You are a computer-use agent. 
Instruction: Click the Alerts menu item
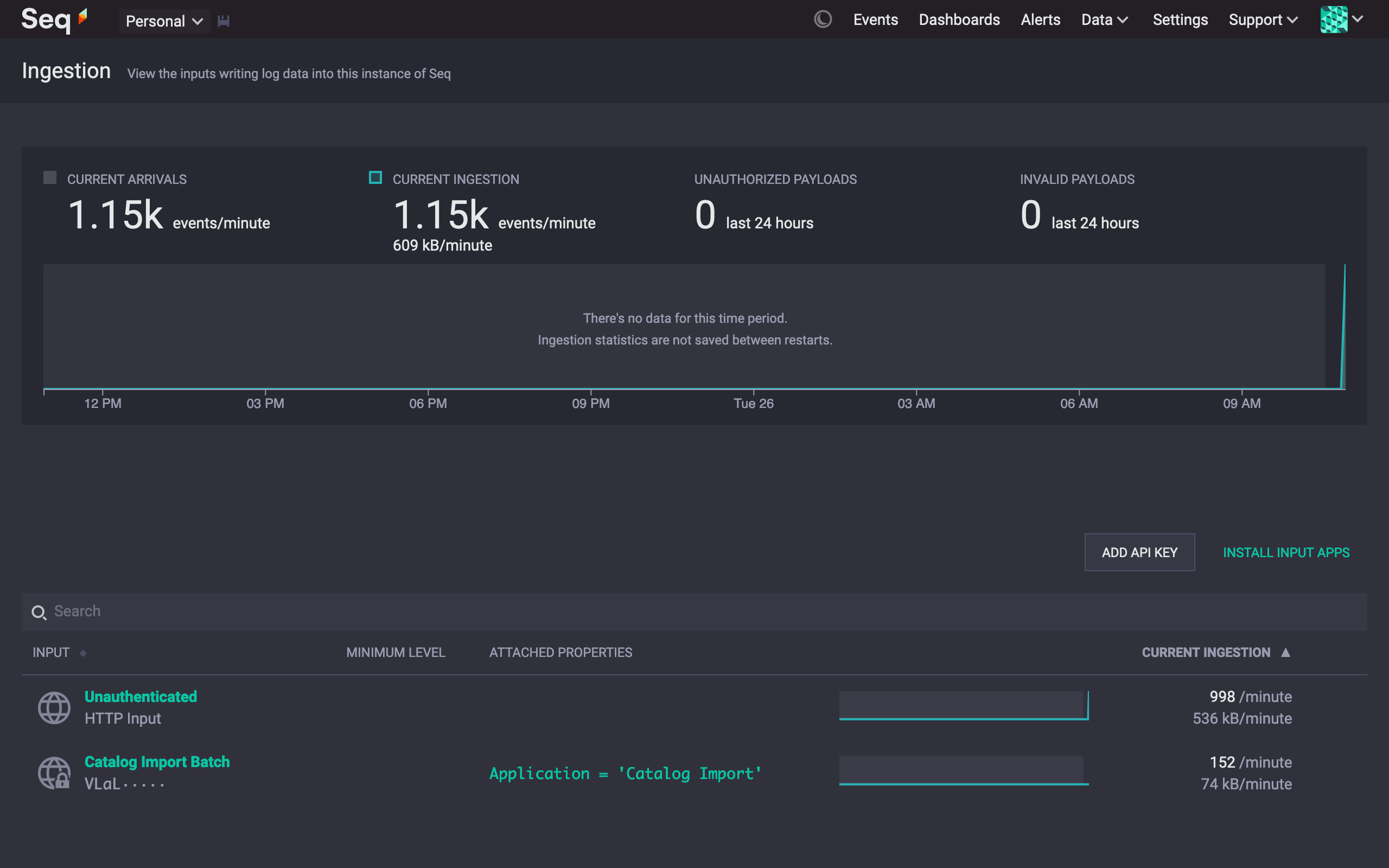coord(1040,19)
